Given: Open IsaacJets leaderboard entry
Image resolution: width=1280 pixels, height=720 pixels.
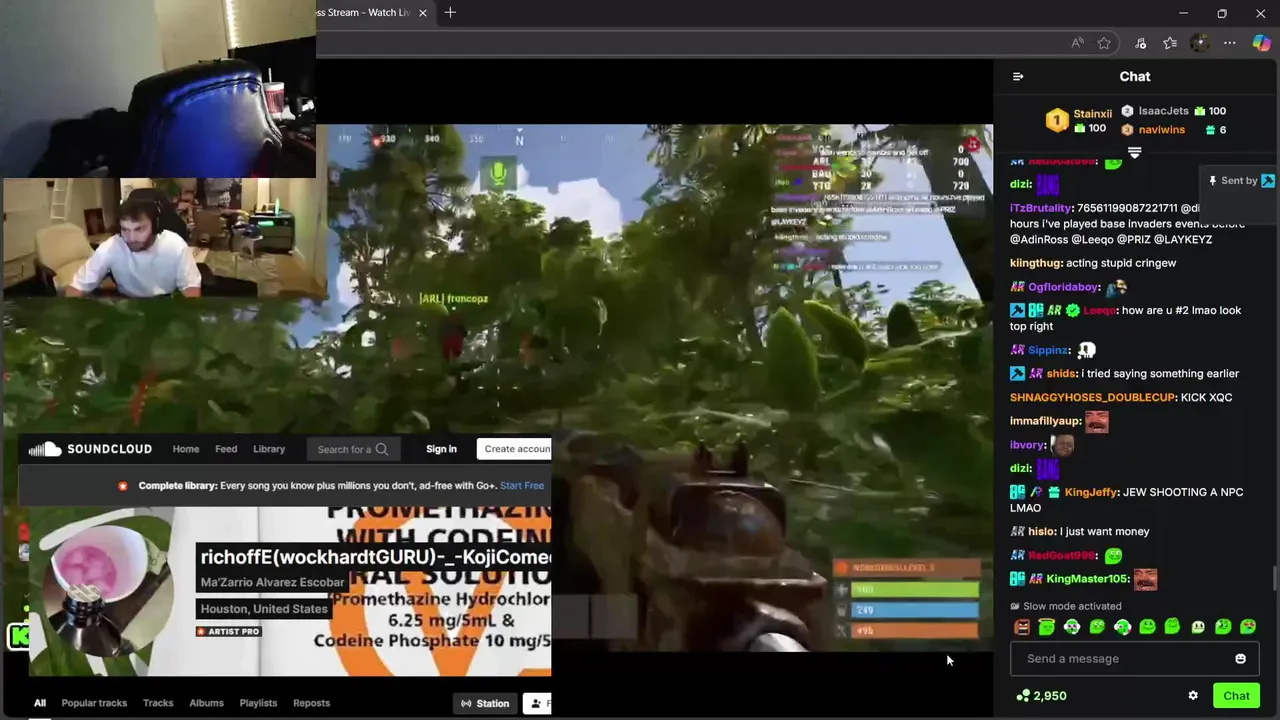Looking at the screenshot, I should pyautogui.click(x=1173, y=111).
